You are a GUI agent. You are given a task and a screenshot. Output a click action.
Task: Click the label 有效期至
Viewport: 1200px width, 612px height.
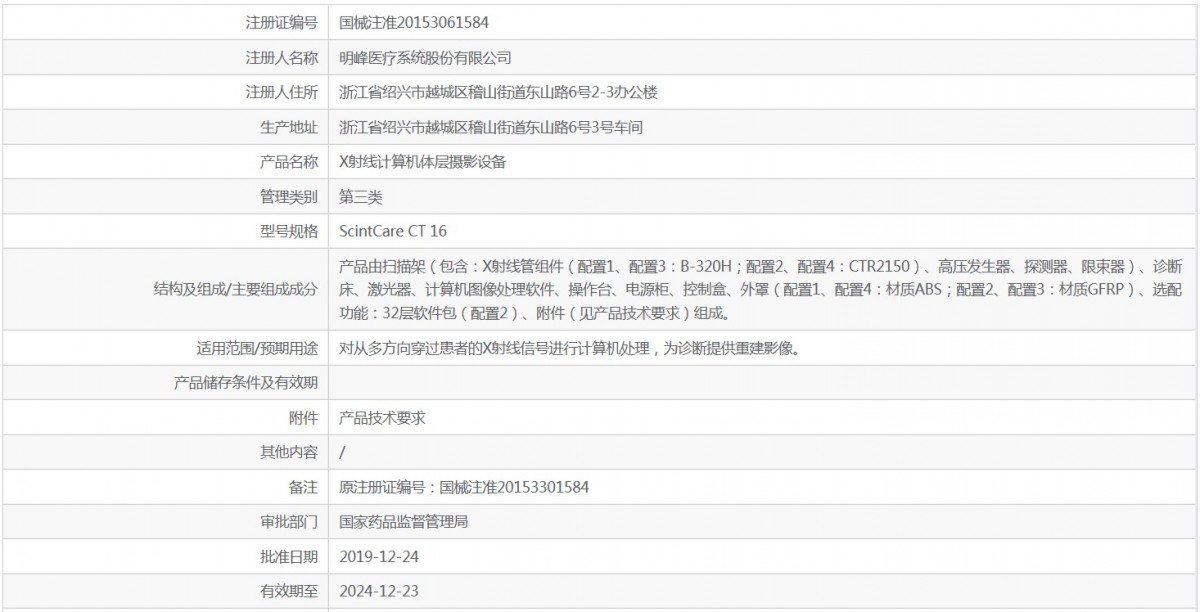coord(288,591)
